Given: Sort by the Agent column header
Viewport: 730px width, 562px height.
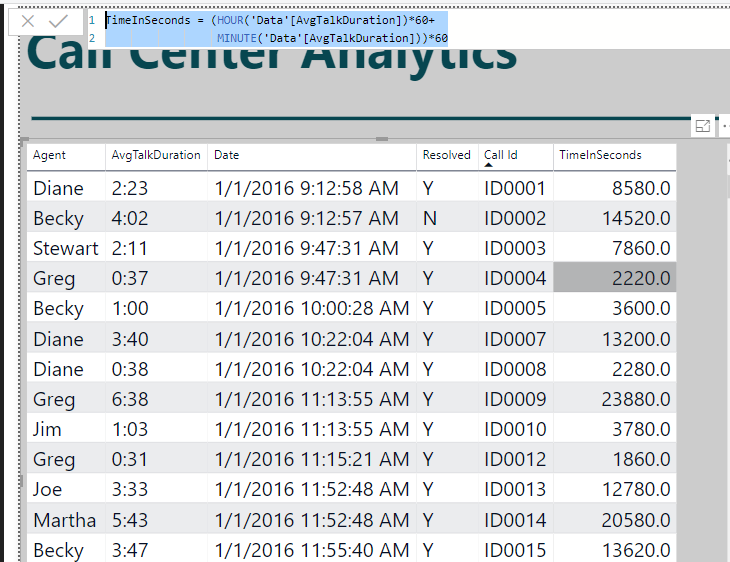Looking at the screenshot, I should point(49,155).
